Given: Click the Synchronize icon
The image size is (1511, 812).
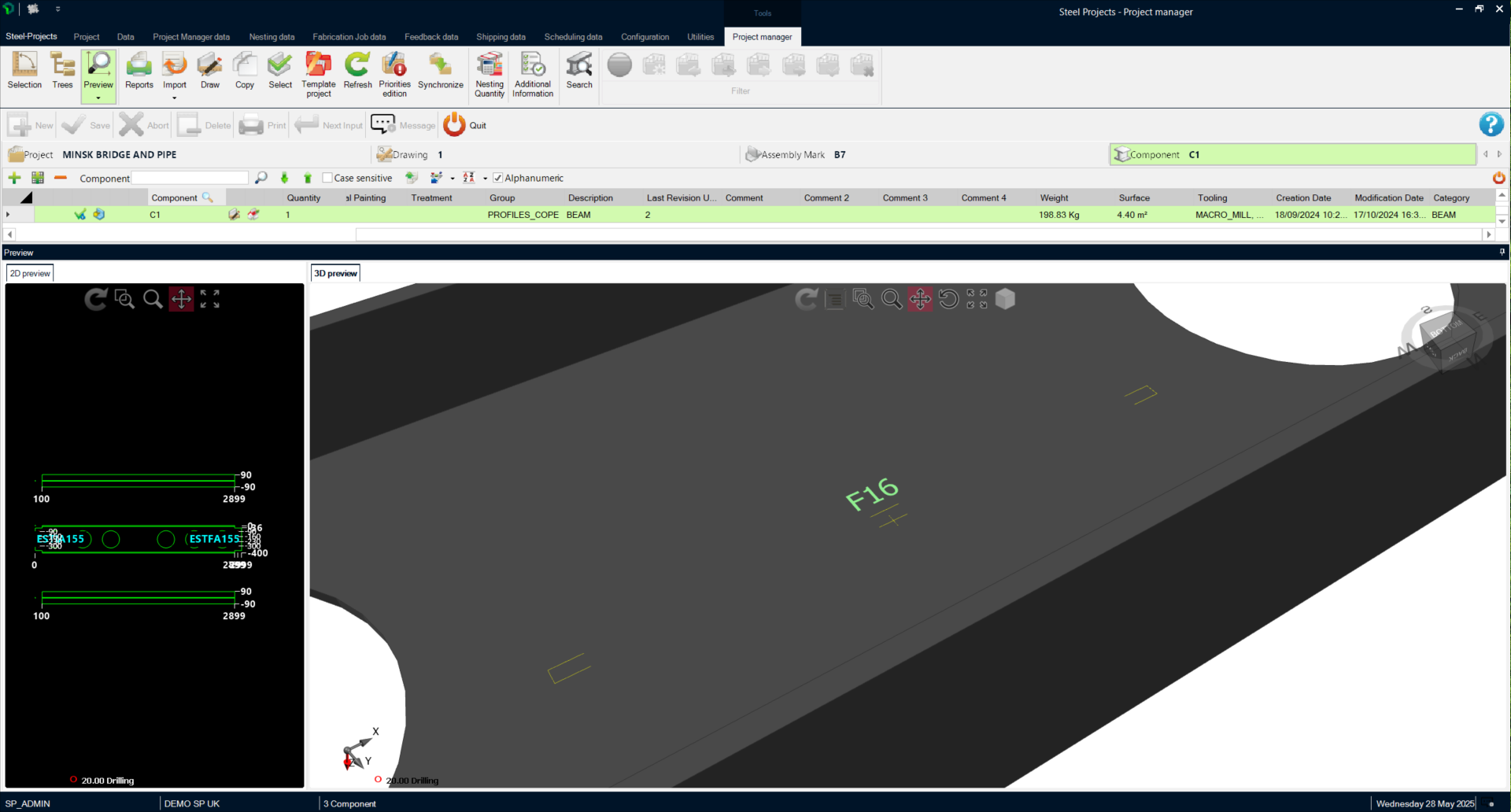Looking at the screenshot, I should point(440,71).
